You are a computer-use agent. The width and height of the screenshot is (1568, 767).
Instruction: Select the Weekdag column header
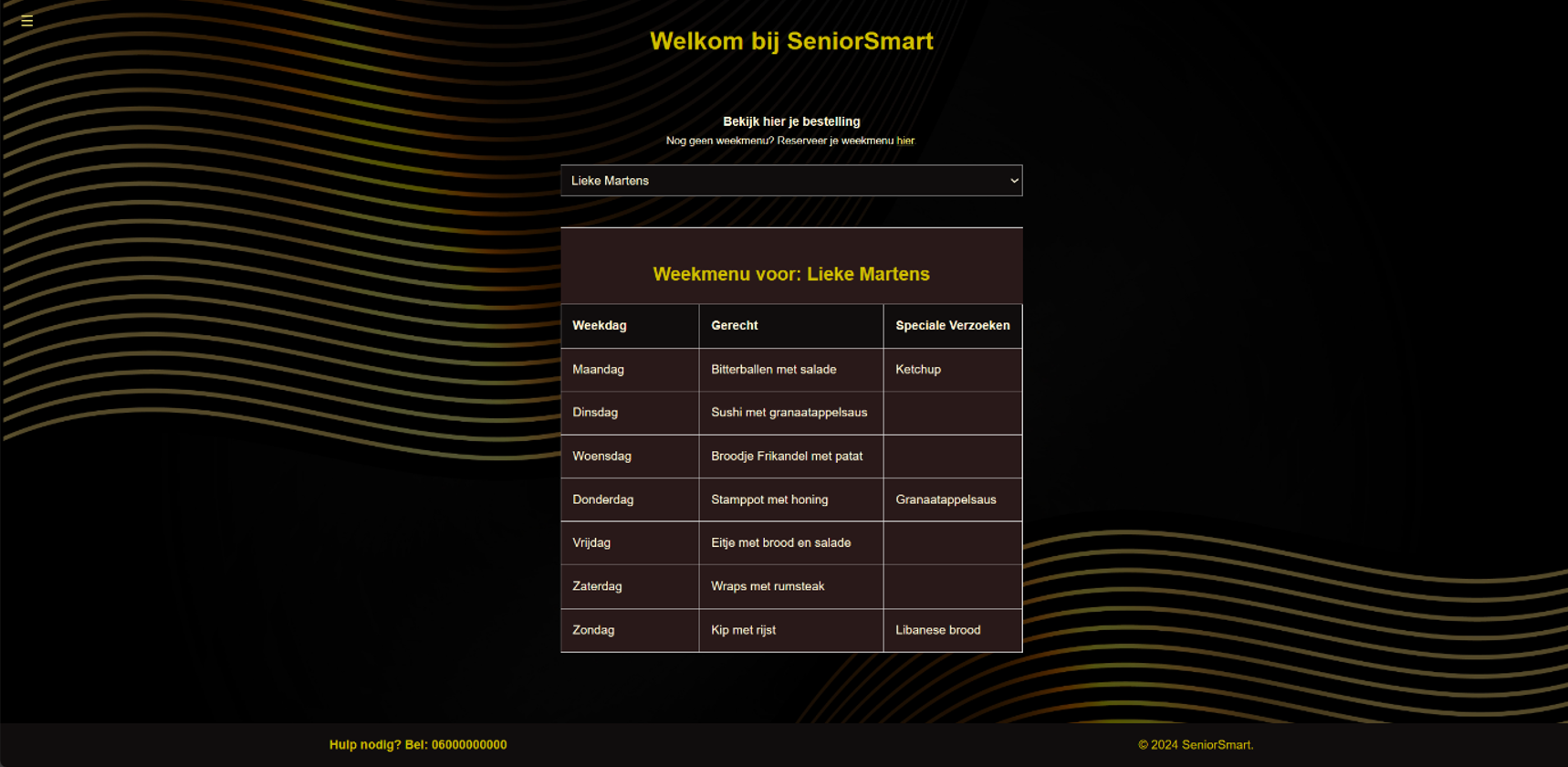click(600, 325)
